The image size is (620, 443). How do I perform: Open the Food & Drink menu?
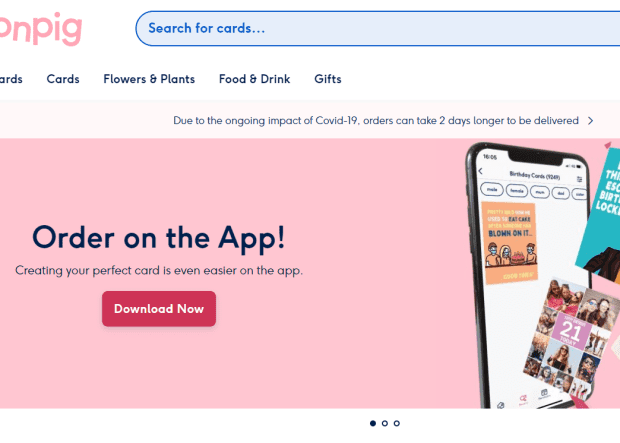(255, 79)
